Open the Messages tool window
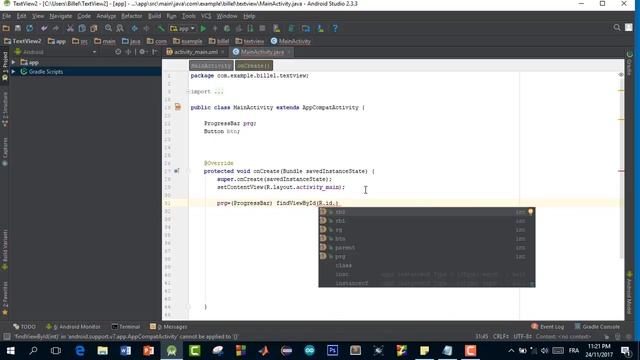Viewport: 640px width, 360px height. click(169, 327)
